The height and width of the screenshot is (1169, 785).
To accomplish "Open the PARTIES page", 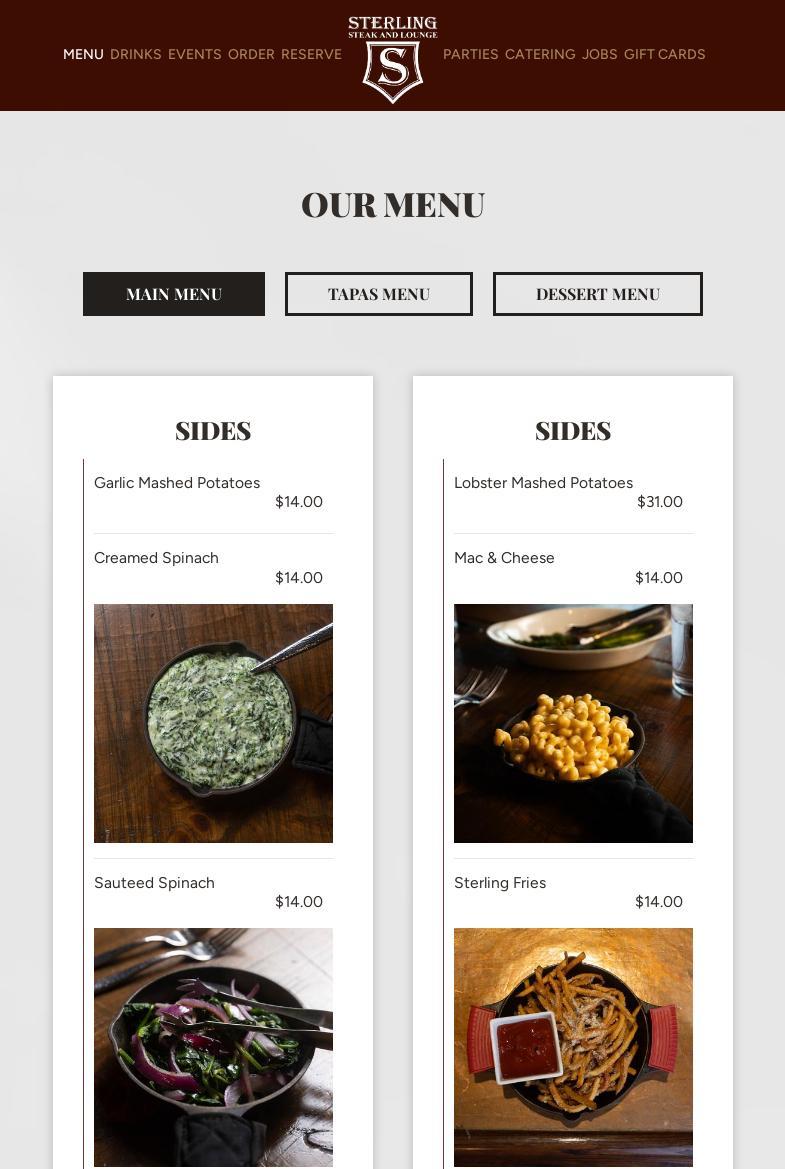I will click(x=470, y=54).
